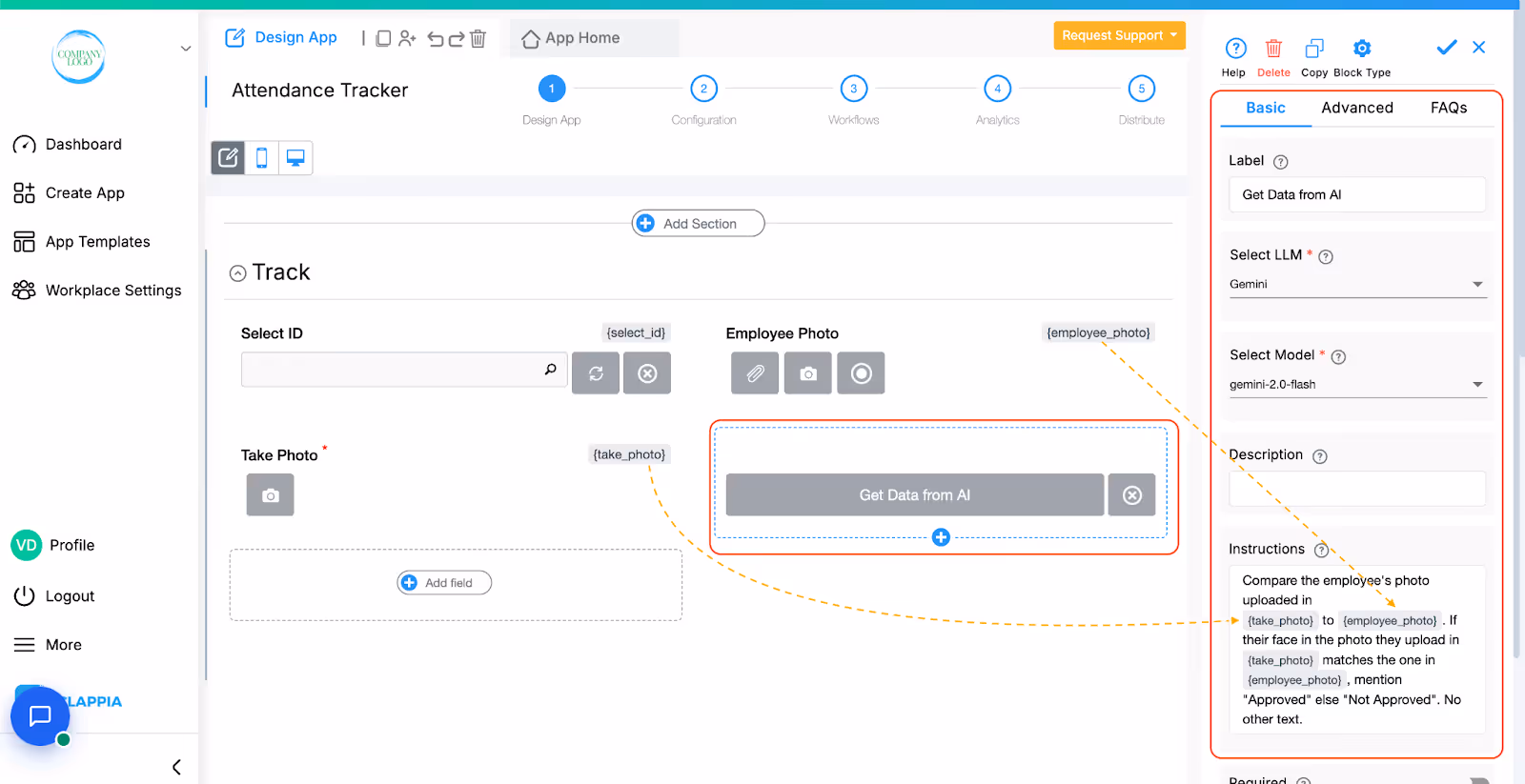Click the Employee Photo attachment paperclip icon
Viewport: 1525px width, 784px height.
pos(755,373)
